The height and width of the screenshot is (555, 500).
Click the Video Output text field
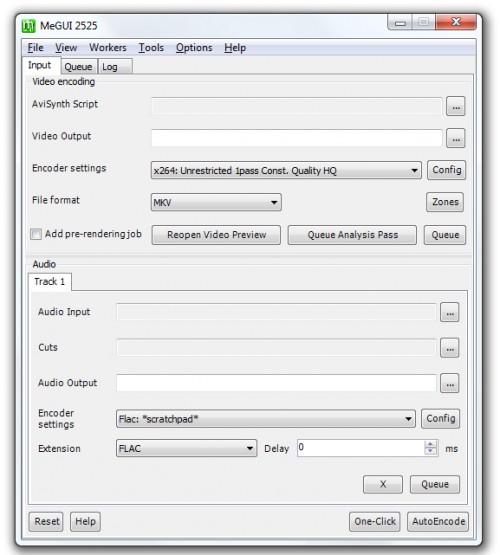(x=297, y=138)
